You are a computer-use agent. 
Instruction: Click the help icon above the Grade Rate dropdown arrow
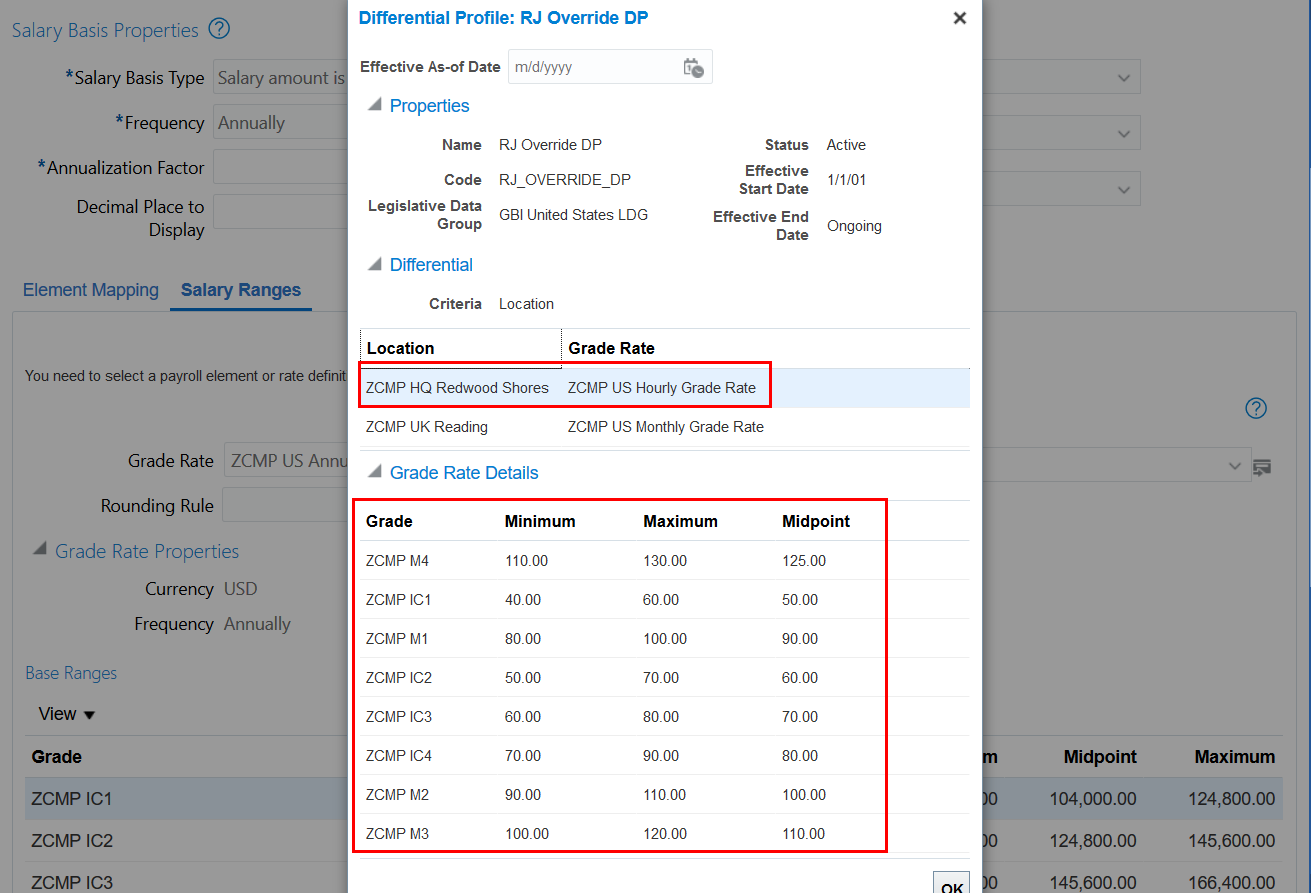tap(1256, 408)
